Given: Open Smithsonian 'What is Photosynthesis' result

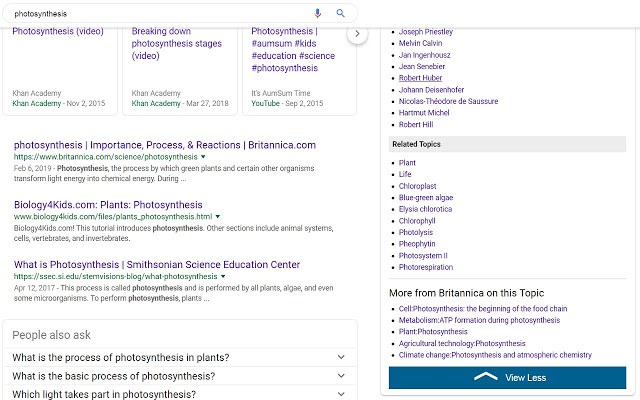Looking at the screenshot, I should [157, 265].
